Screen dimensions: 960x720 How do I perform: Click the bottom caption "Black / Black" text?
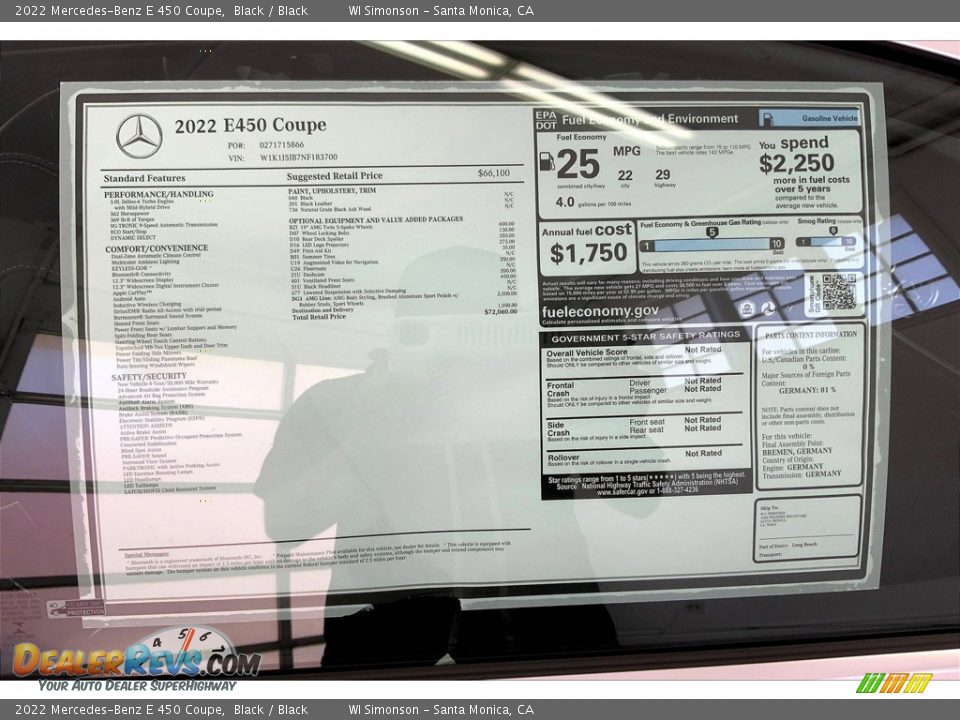tap(271, 710)
